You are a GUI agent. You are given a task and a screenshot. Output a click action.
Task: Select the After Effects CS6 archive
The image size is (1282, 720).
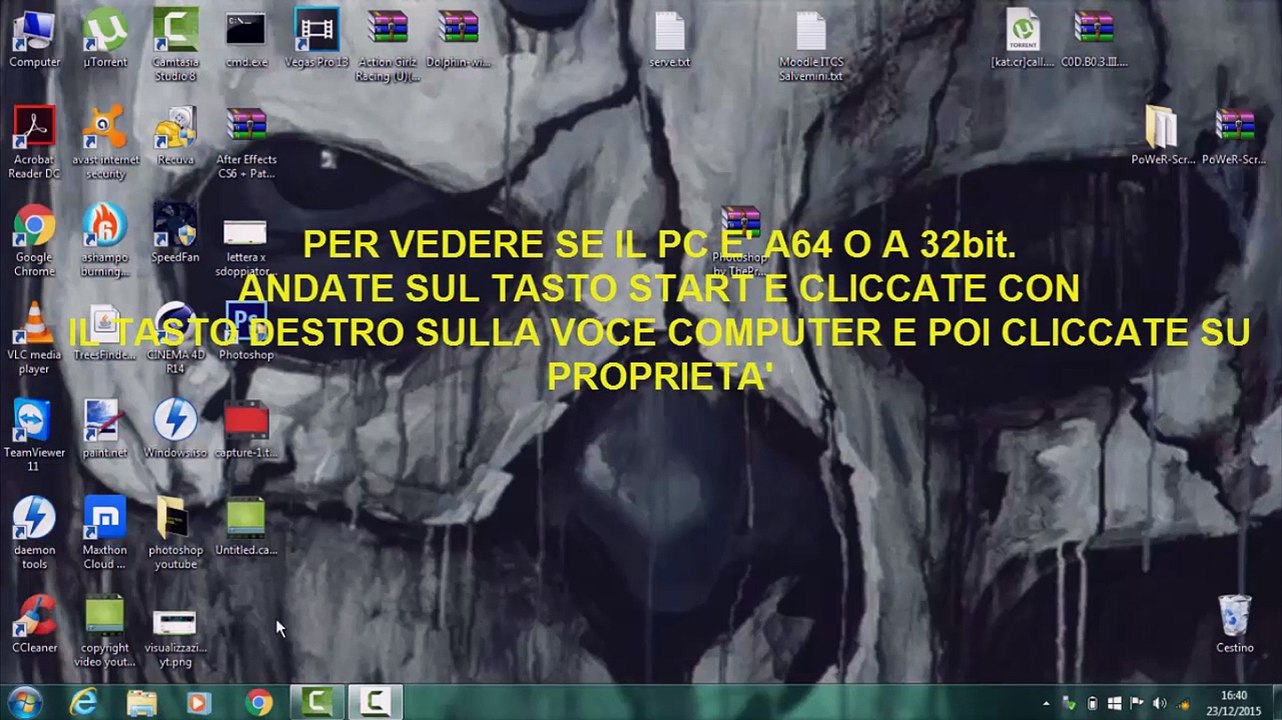pyautogui.click(x=246, y=142)
